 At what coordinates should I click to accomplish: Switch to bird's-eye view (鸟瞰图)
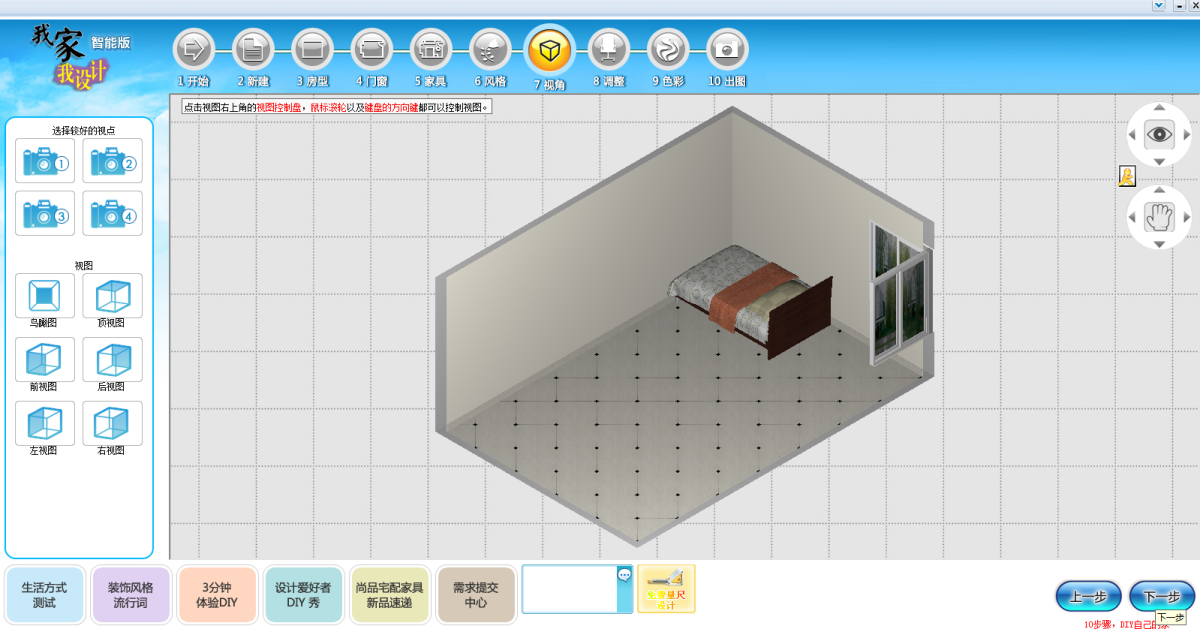tap(45, 295)
